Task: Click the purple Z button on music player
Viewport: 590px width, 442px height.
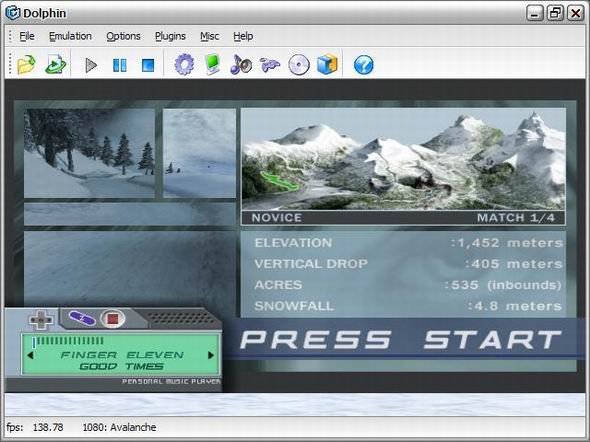Action: [82, 319]
